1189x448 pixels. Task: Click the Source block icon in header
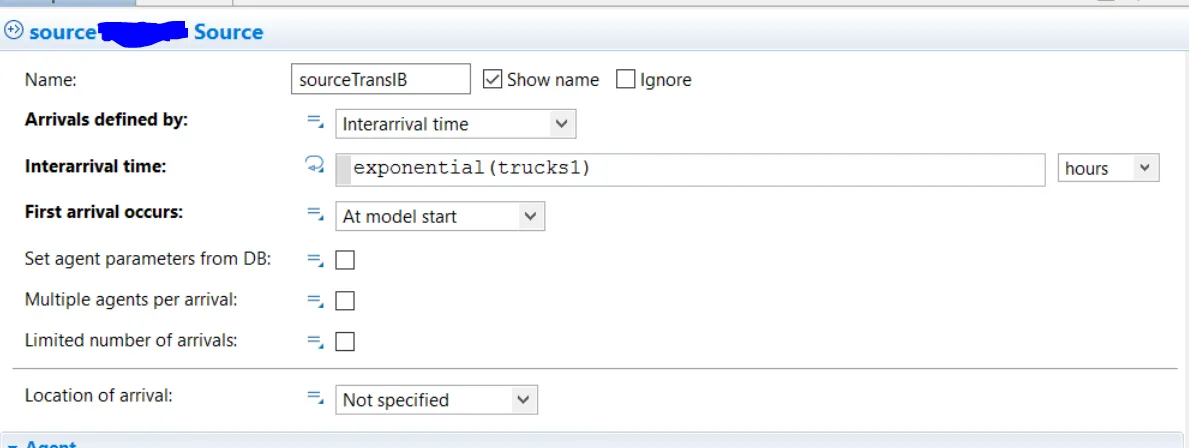[14, 31]
